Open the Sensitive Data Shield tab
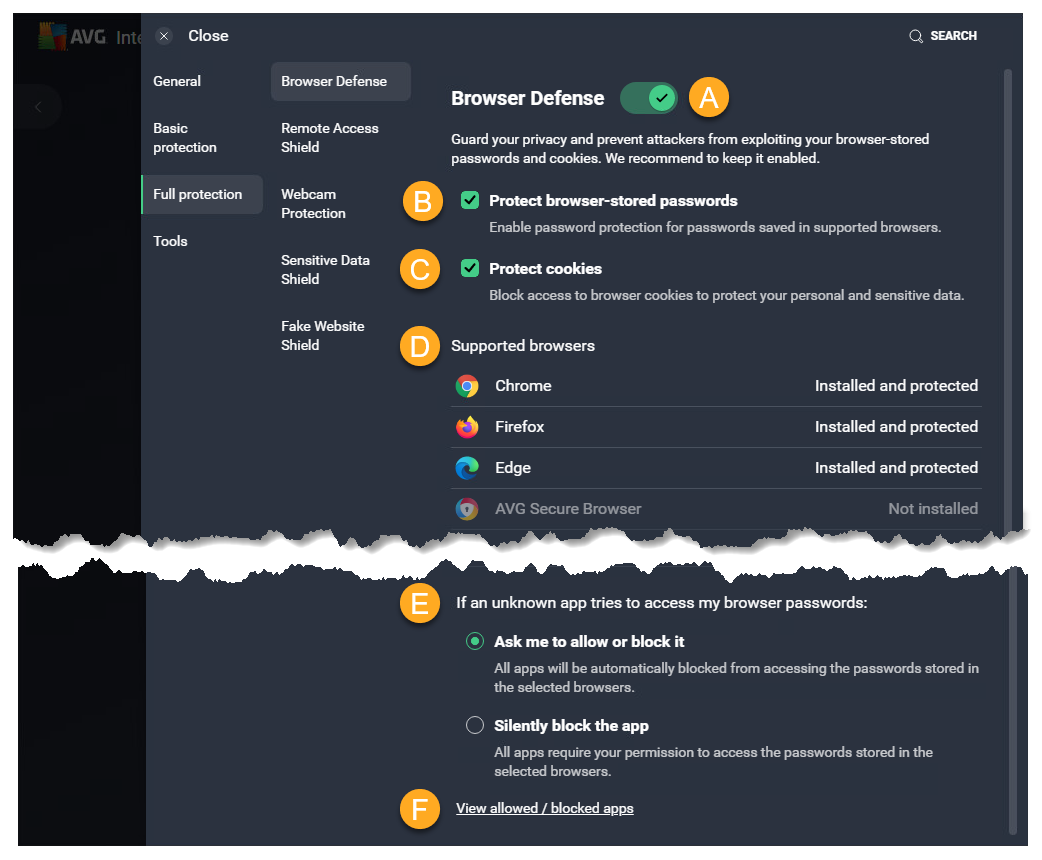The image size is (1042, 860). point(325,270)
